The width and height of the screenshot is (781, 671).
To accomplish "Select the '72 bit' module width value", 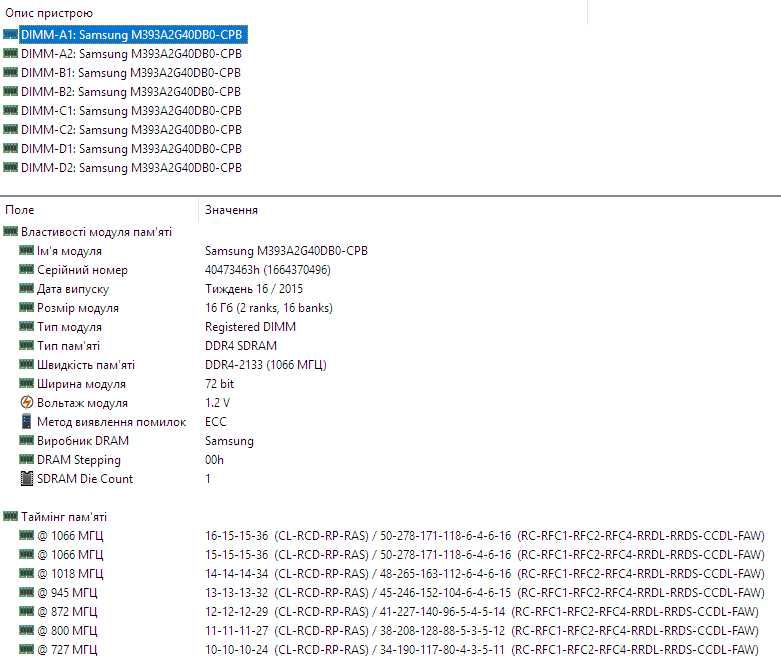I will [x=219, y=383].
